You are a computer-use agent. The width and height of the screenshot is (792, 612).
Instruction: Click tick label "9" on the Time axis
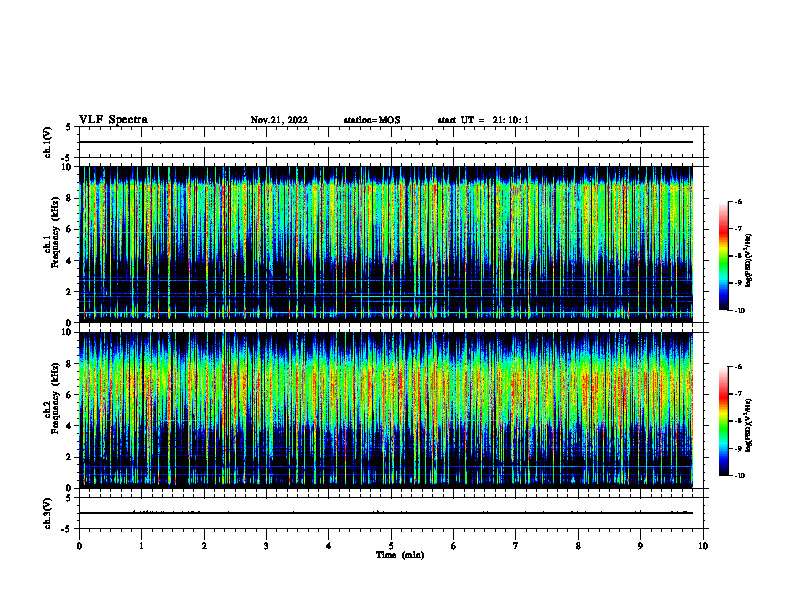tap(640, 546)
